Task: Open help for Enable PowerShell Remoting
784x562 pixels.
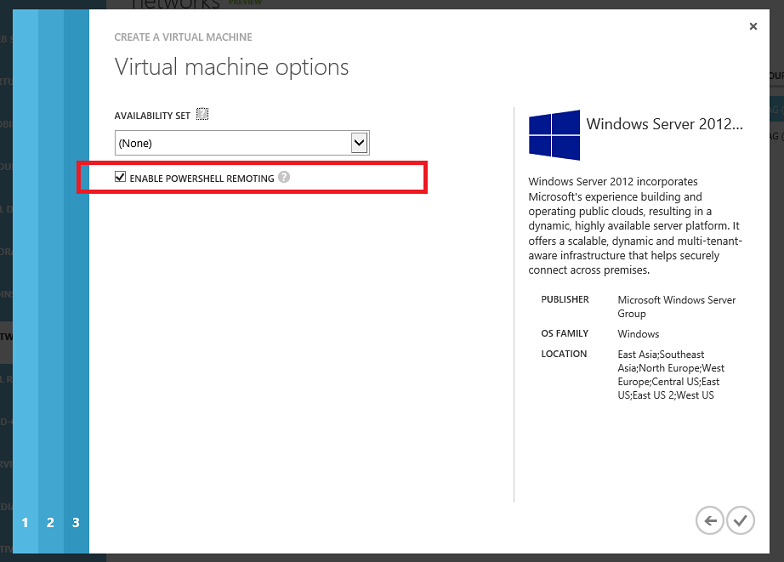Action: 284,177
